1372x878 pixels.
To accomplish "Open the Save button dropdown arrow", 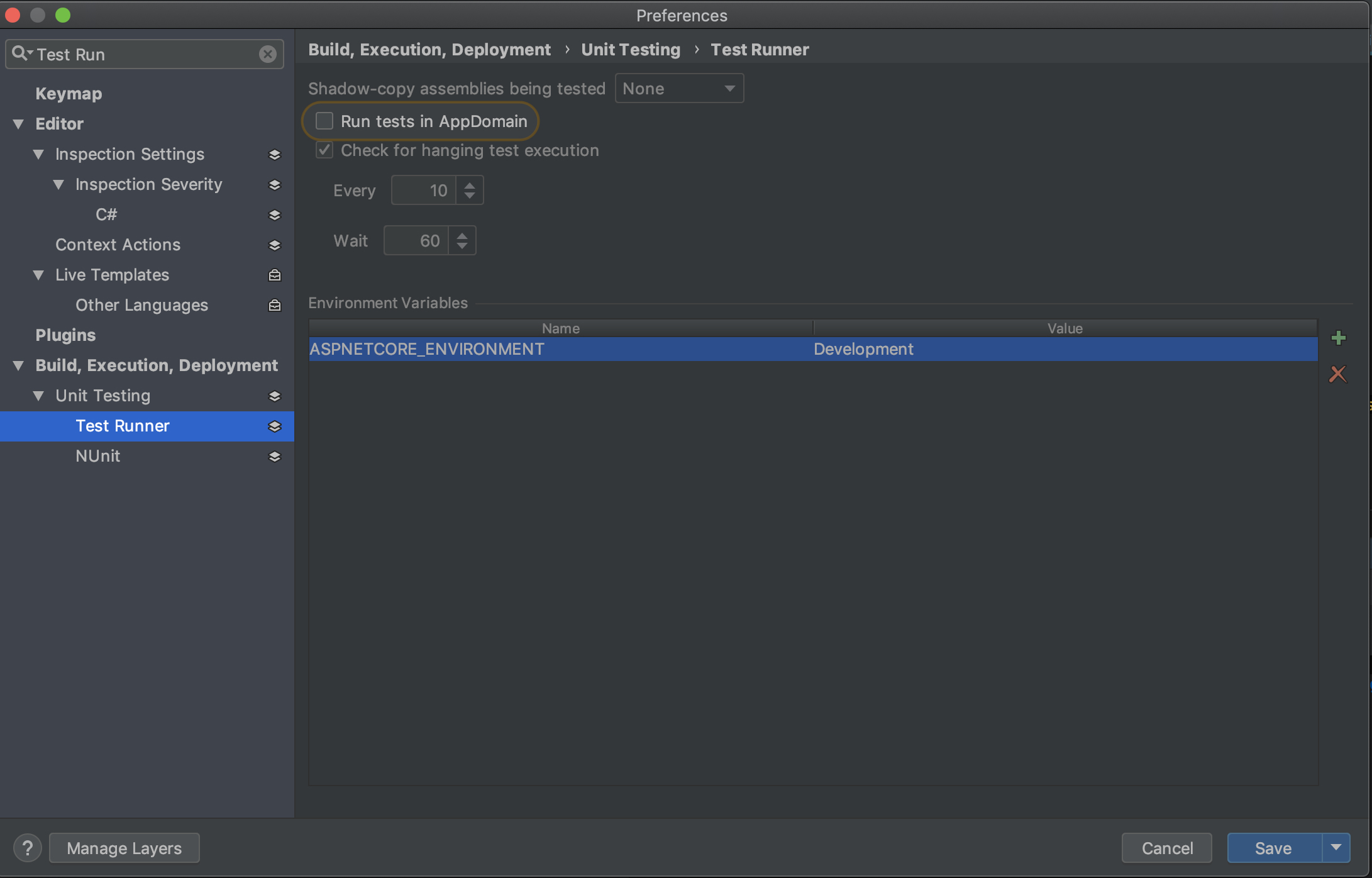I will click(x=1336, y=848).
